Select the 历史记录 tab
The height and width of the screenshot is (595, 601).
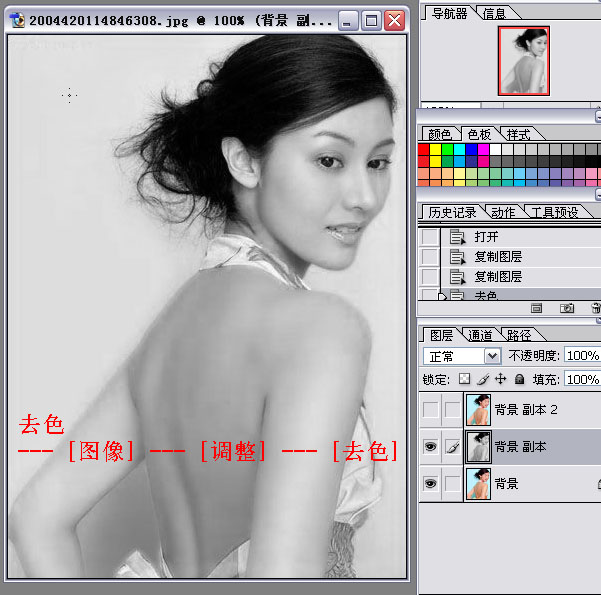452,212
